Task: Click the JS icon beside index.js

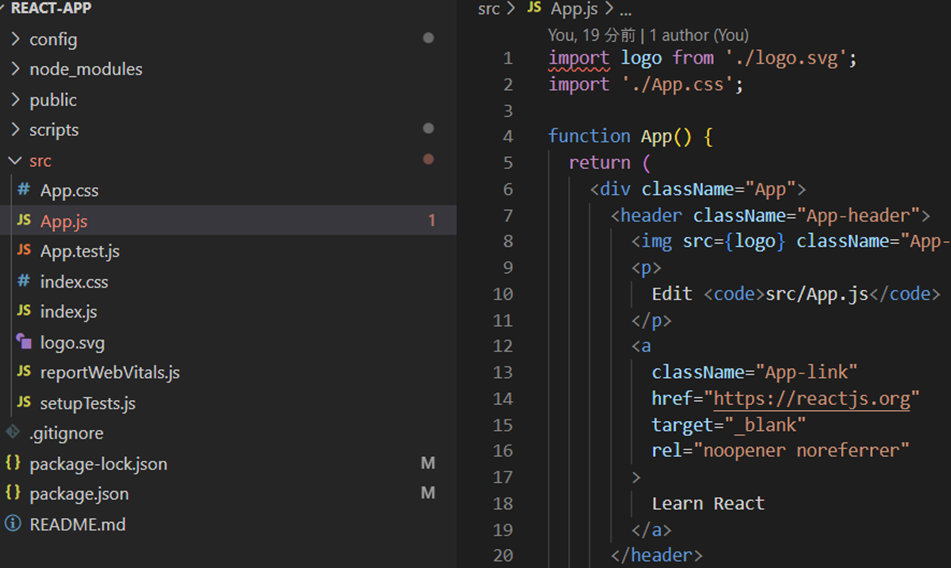Action: point(24,310)
